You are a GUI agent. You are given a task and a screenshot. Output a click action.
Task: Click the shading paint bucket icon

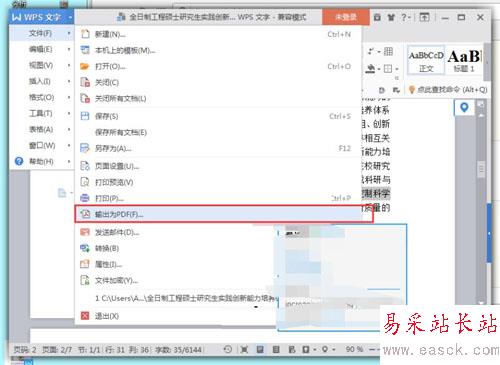[370, 69]
